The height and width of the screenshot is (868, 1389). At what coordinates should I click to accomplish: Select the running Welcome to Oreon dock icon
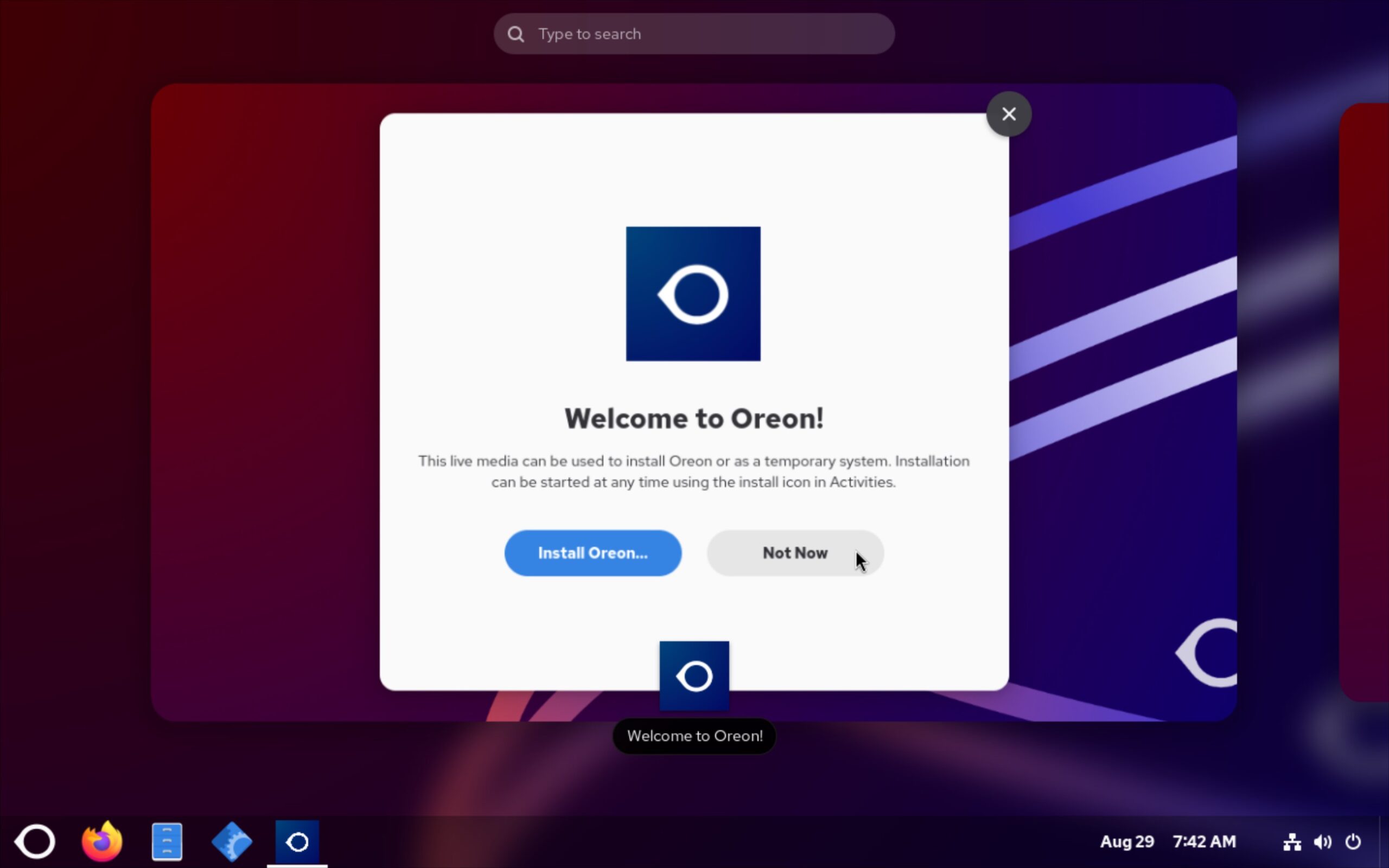[297, 841]
